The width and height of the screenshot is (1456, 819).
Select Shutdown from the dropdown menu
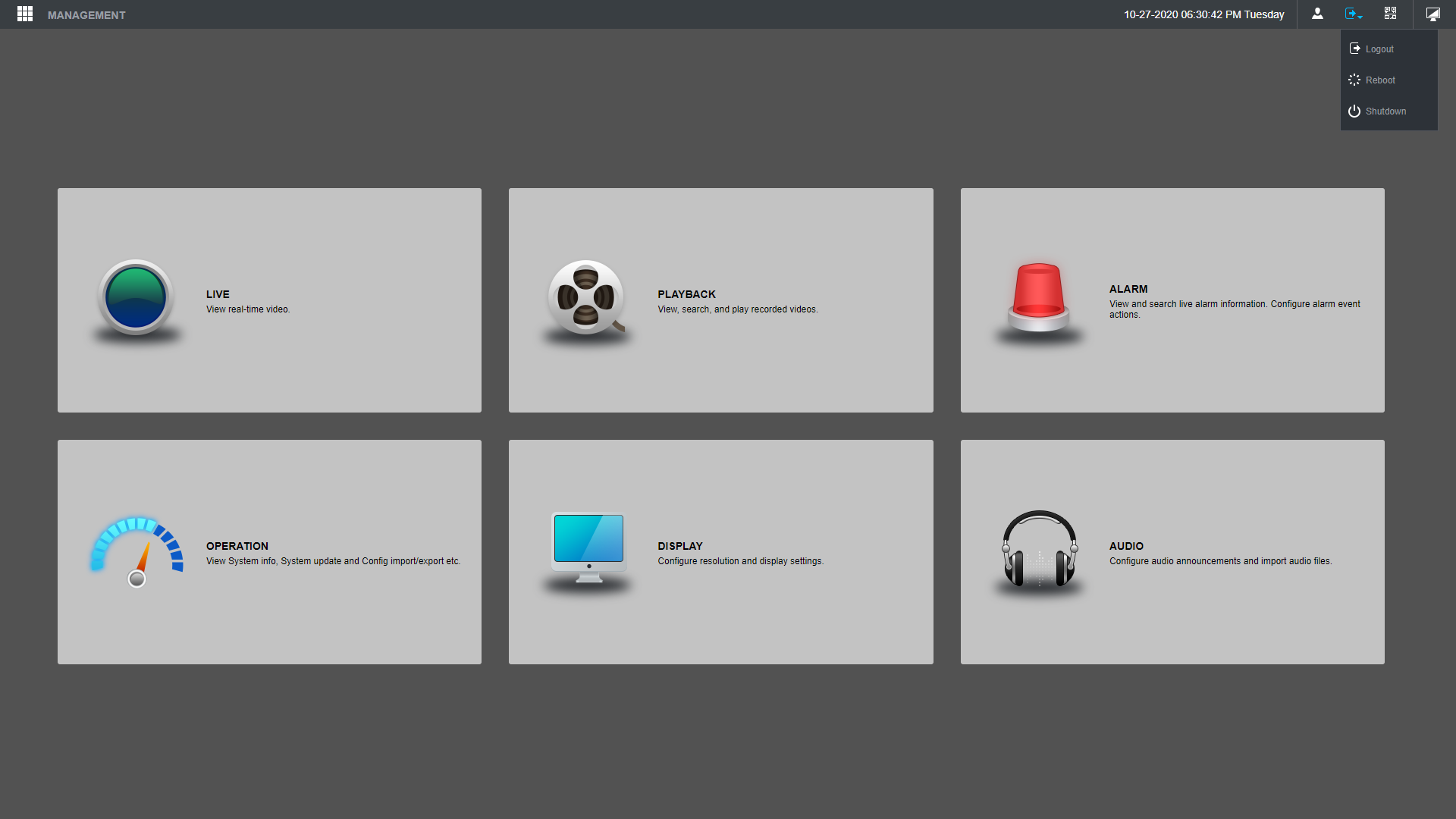1389,111
